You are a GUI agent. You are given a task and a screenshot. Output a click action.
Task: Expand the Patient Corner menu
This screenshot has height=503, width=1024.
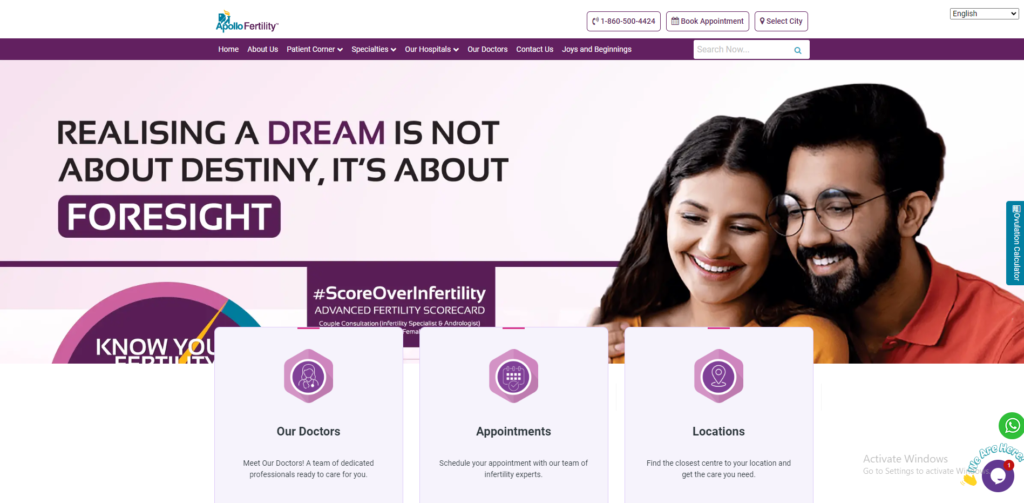pos(315,50)
